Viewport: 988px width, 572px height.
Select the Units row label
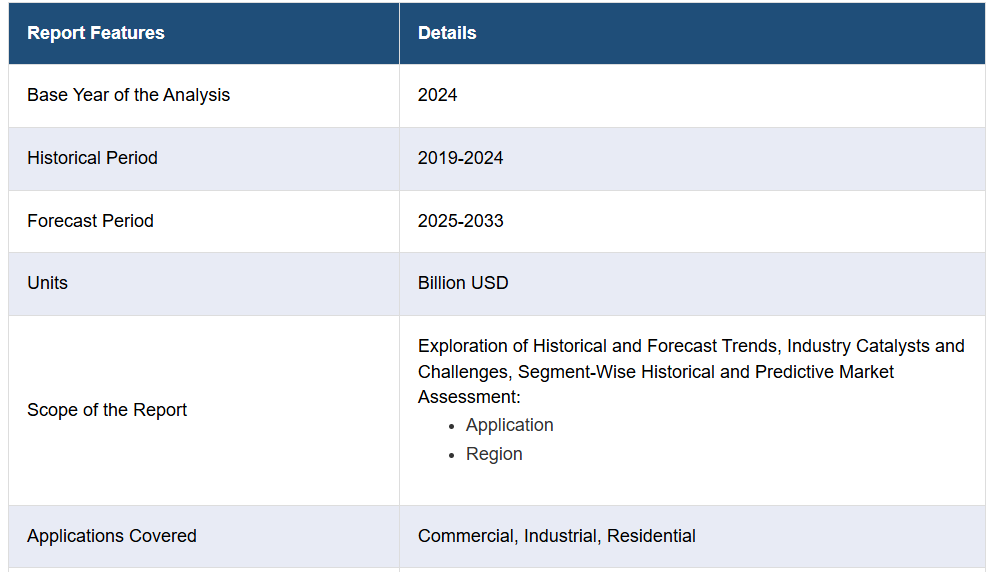[47, 283]
